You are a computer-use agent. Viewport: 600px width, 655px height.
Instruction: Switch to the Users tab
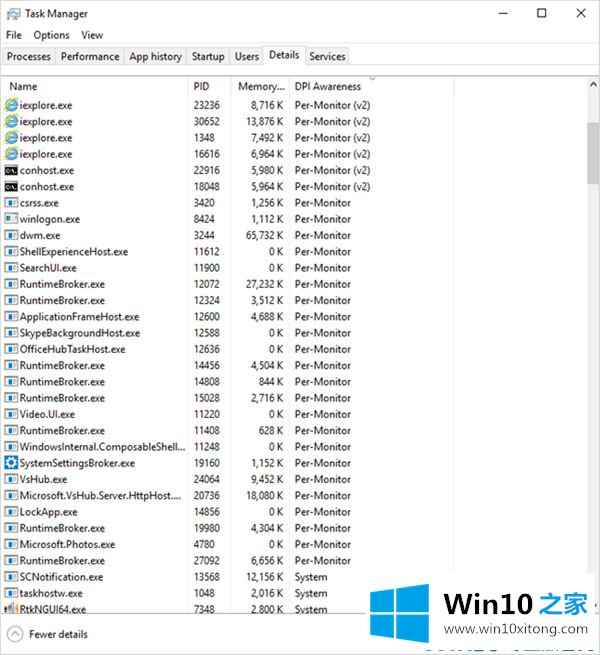[247, 56]
